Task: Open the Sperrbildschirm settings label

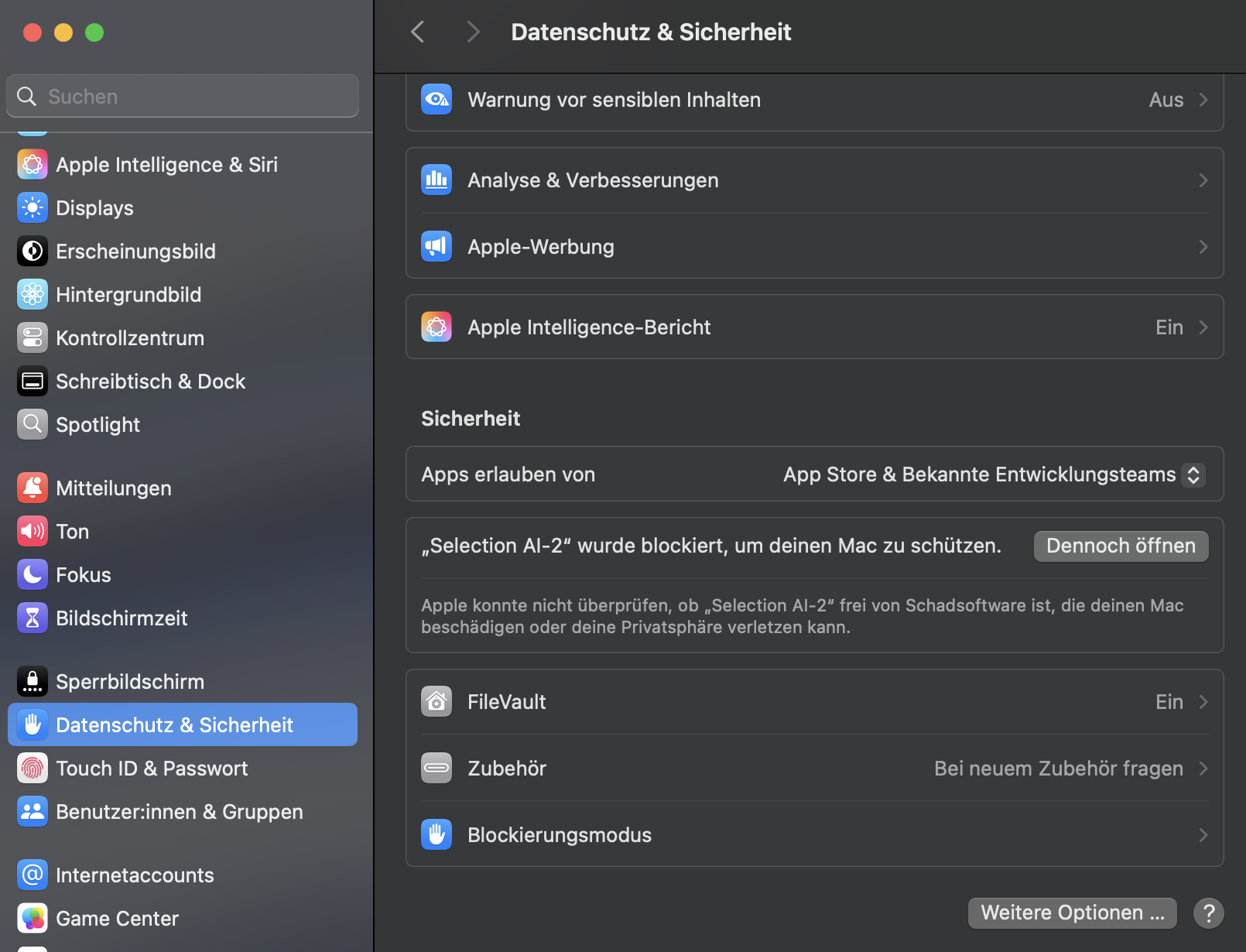Action: pyautogui.click(x=130, y=682)
